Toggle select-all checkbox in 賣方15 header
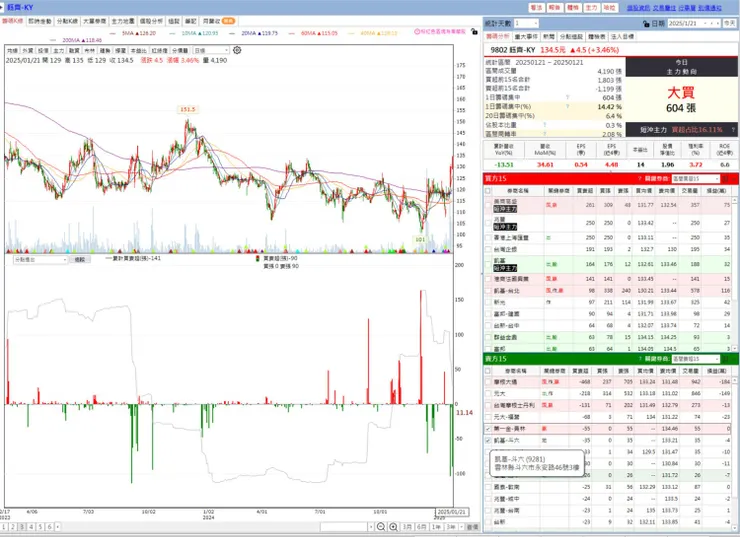The width and height of the screenshot is (740, 537). [x=488, y=371]
